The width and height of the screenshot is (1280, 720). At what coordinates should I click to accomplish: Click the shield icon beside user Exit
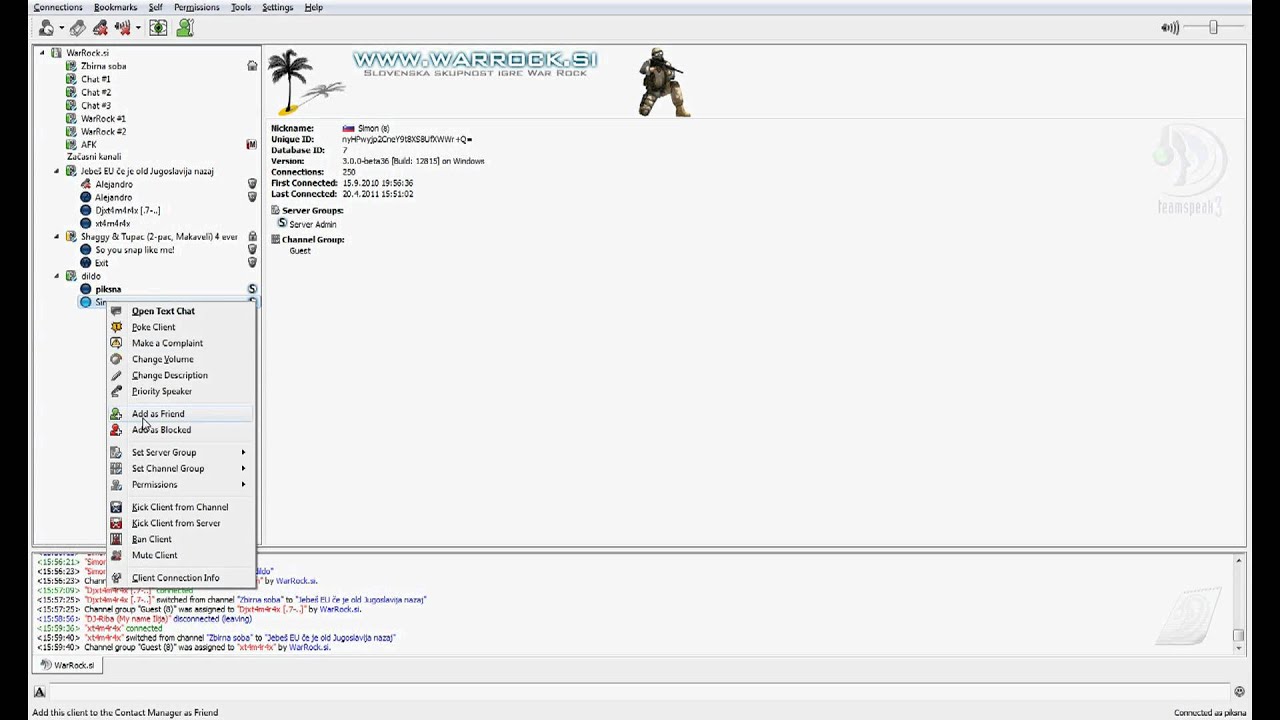click(252, 263)
